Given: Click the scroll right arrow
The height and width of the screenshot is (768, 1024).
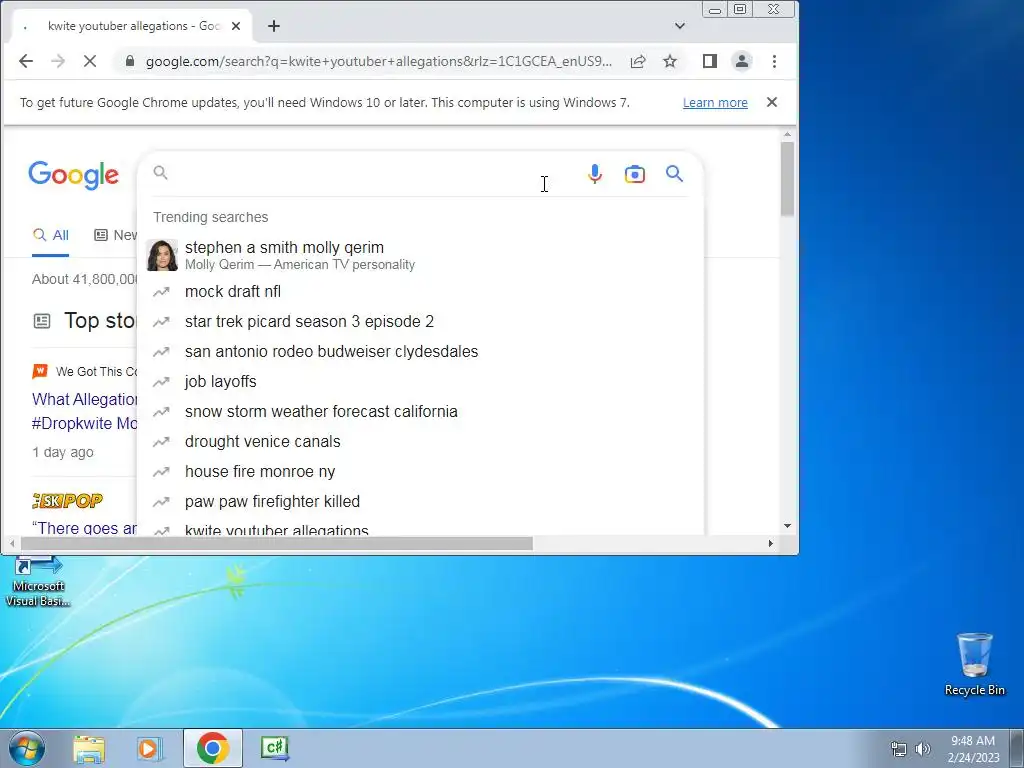Looking at the screenshot, I should tap(771, 543).
